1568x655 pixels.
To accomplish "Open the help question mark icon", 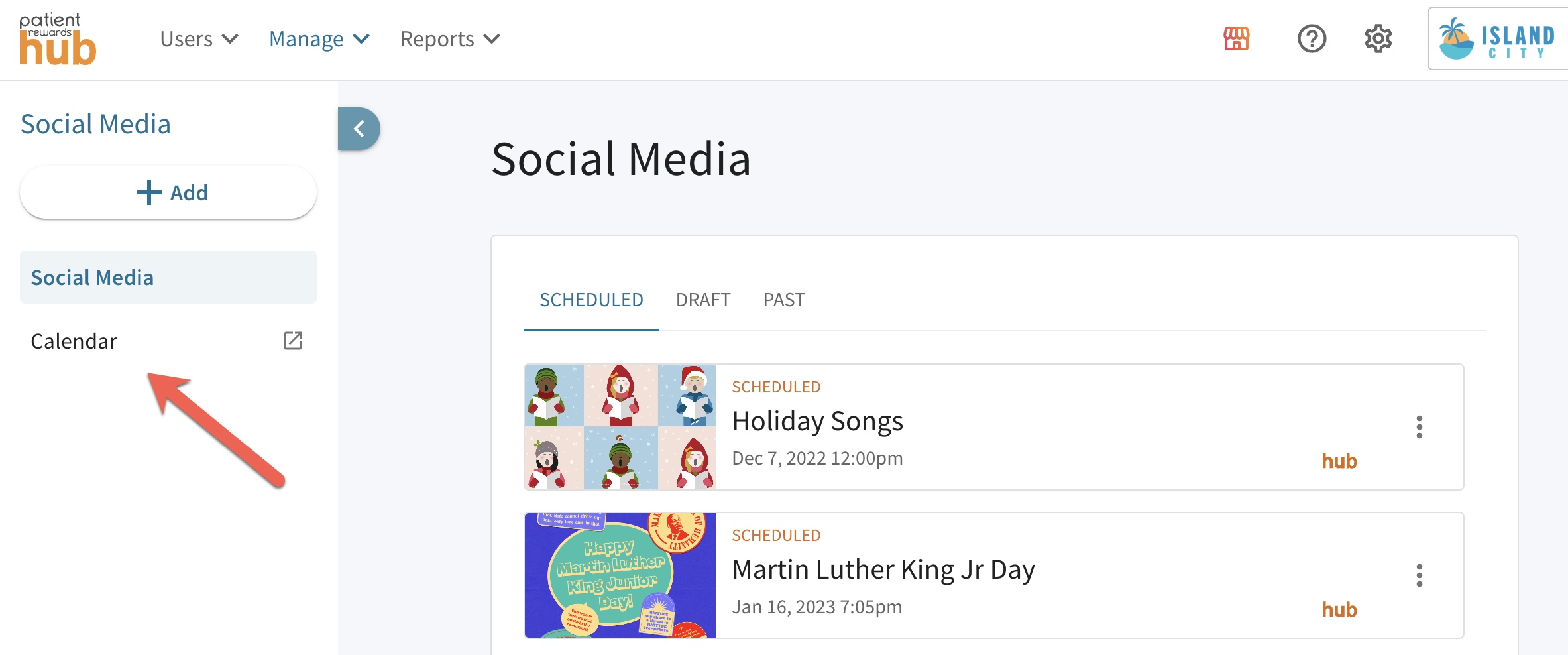I will [x=1312, y=38].
